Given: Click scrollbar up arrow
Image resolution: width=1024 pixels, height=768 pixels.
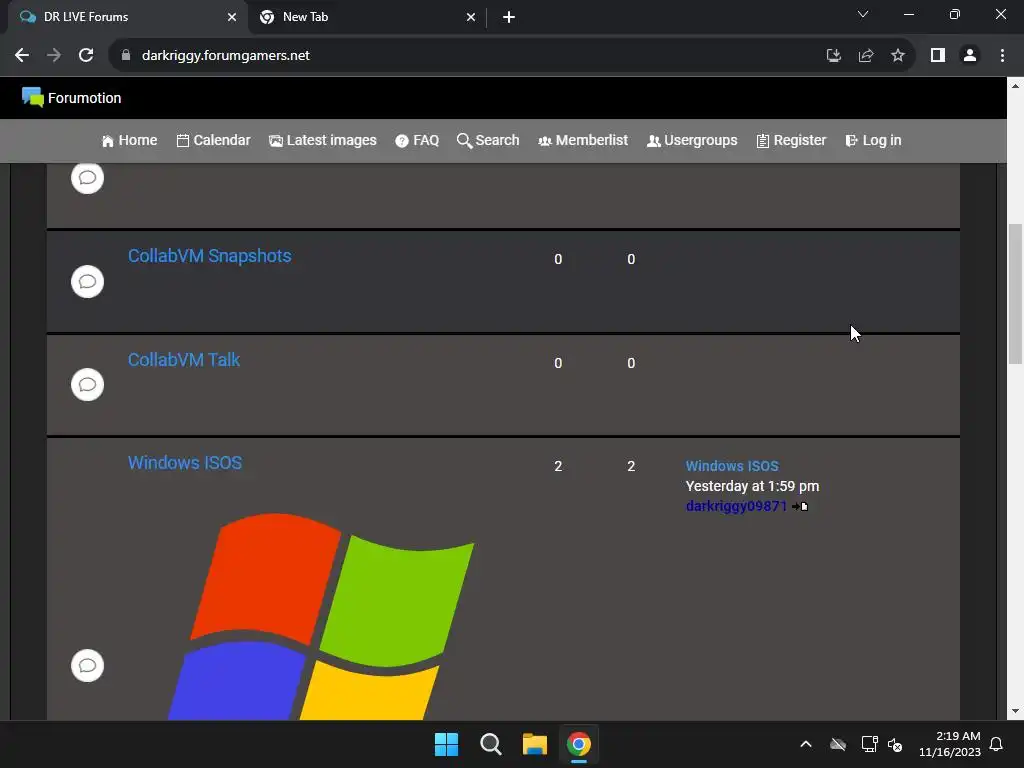Looking at the screenshot, I should point(1015,85).
